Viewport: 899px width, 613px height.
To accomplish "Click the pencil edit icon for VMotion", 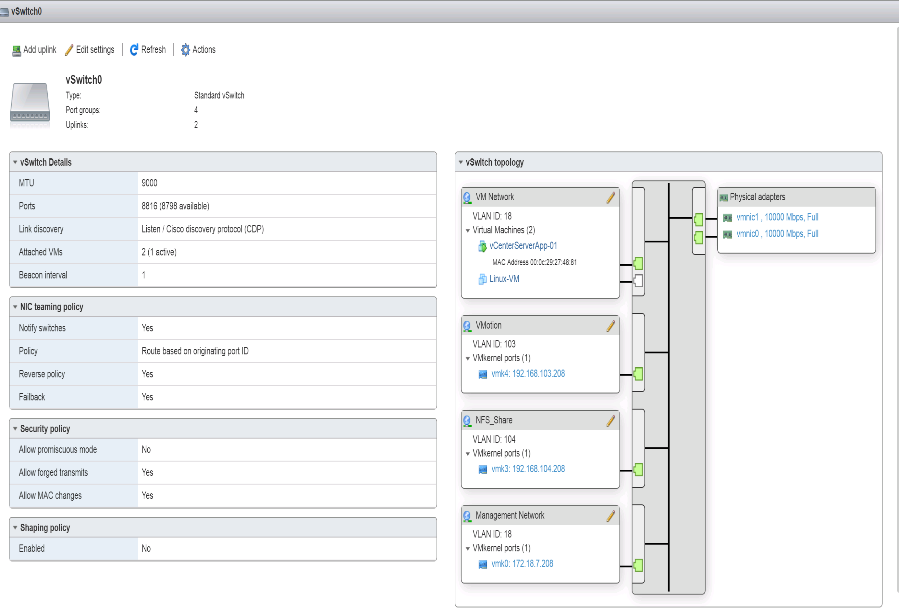I will click(610, 326).
